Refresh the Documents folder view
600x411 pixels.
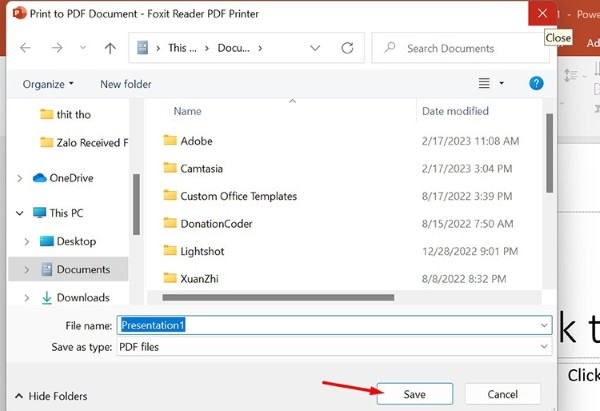(347, 48)
